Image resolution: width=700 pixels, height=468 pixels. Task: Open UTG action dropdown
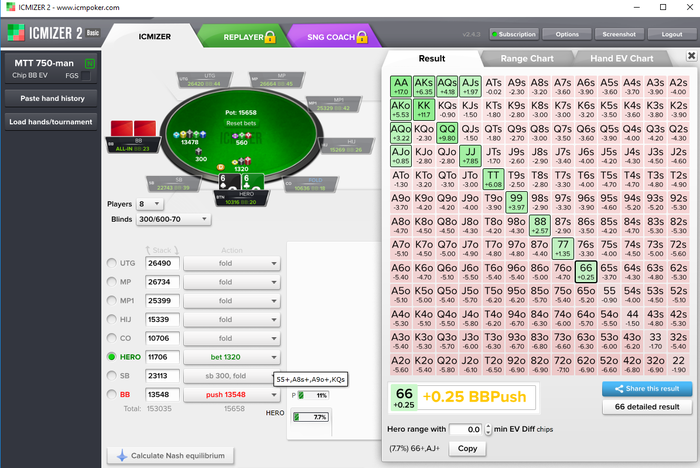(x=232, y=263)
